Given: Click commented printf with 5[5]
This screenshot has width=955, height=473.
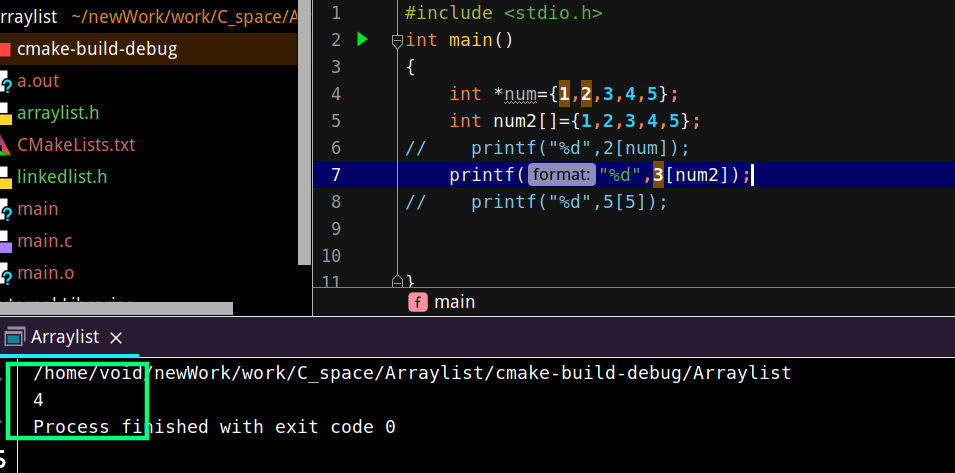Looking at the screenshot, I should [537, 201].
